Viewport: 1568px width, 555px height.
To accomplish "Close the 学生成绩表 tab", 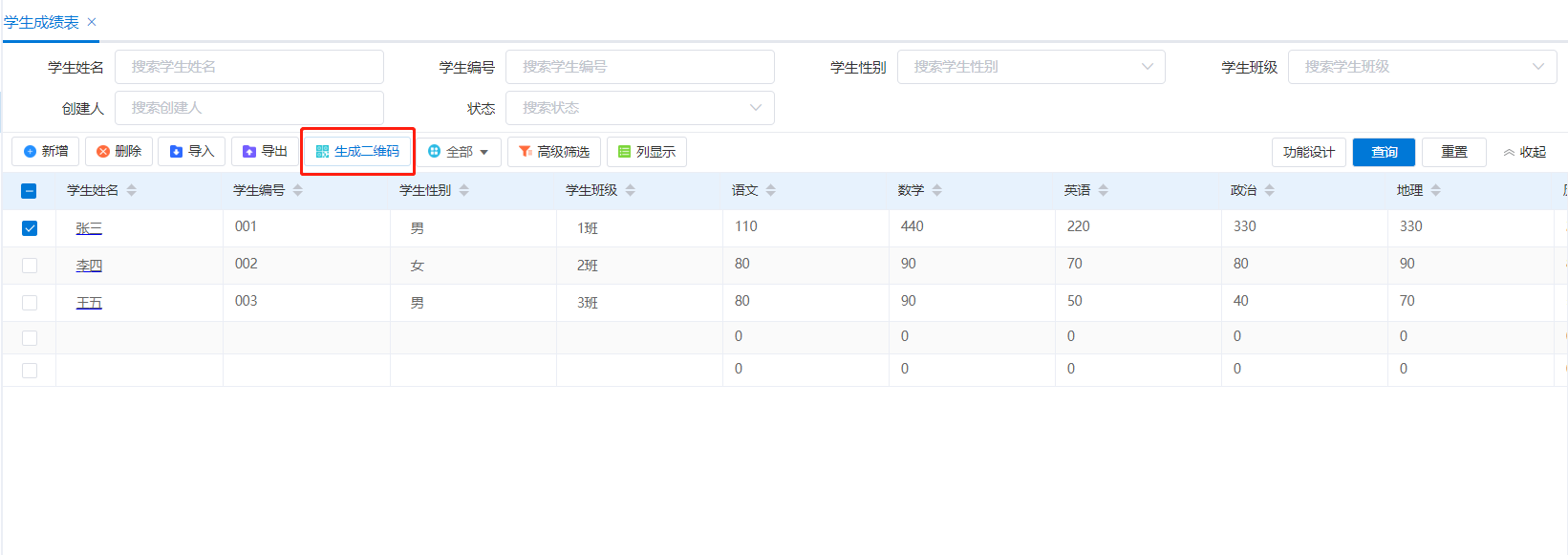I will [x=92, y=22].
